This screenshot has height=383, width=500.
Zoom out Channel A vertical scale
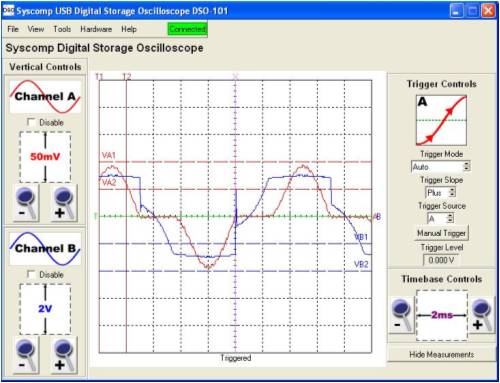[x=26, y=203]
